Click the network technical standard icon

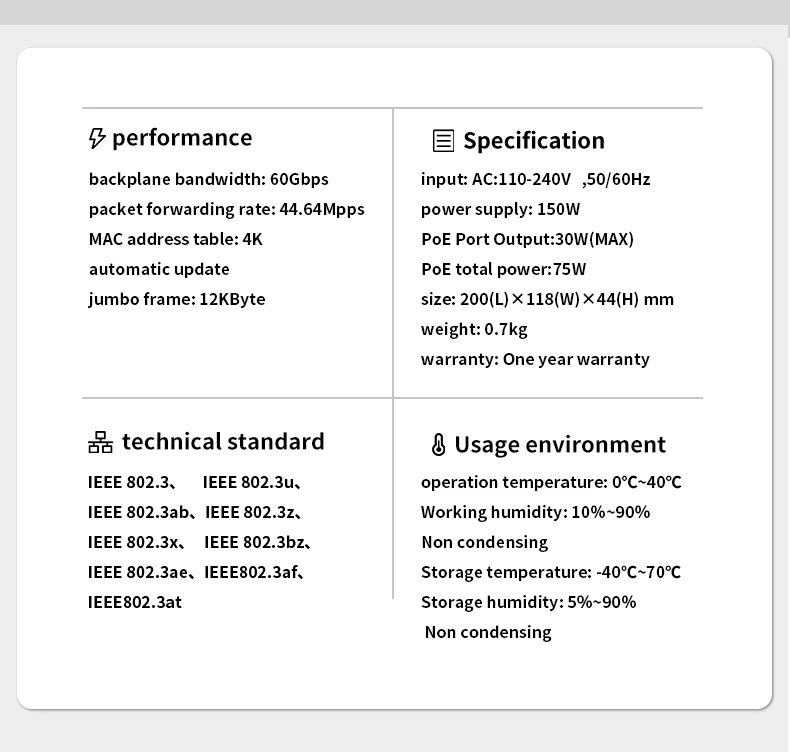click(x=100, y=442)
